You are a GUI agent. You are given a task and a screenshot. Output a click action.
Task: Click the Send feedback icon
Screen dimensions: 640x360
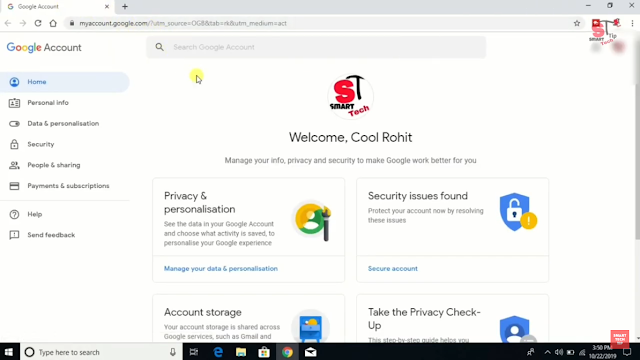point(14,235)
